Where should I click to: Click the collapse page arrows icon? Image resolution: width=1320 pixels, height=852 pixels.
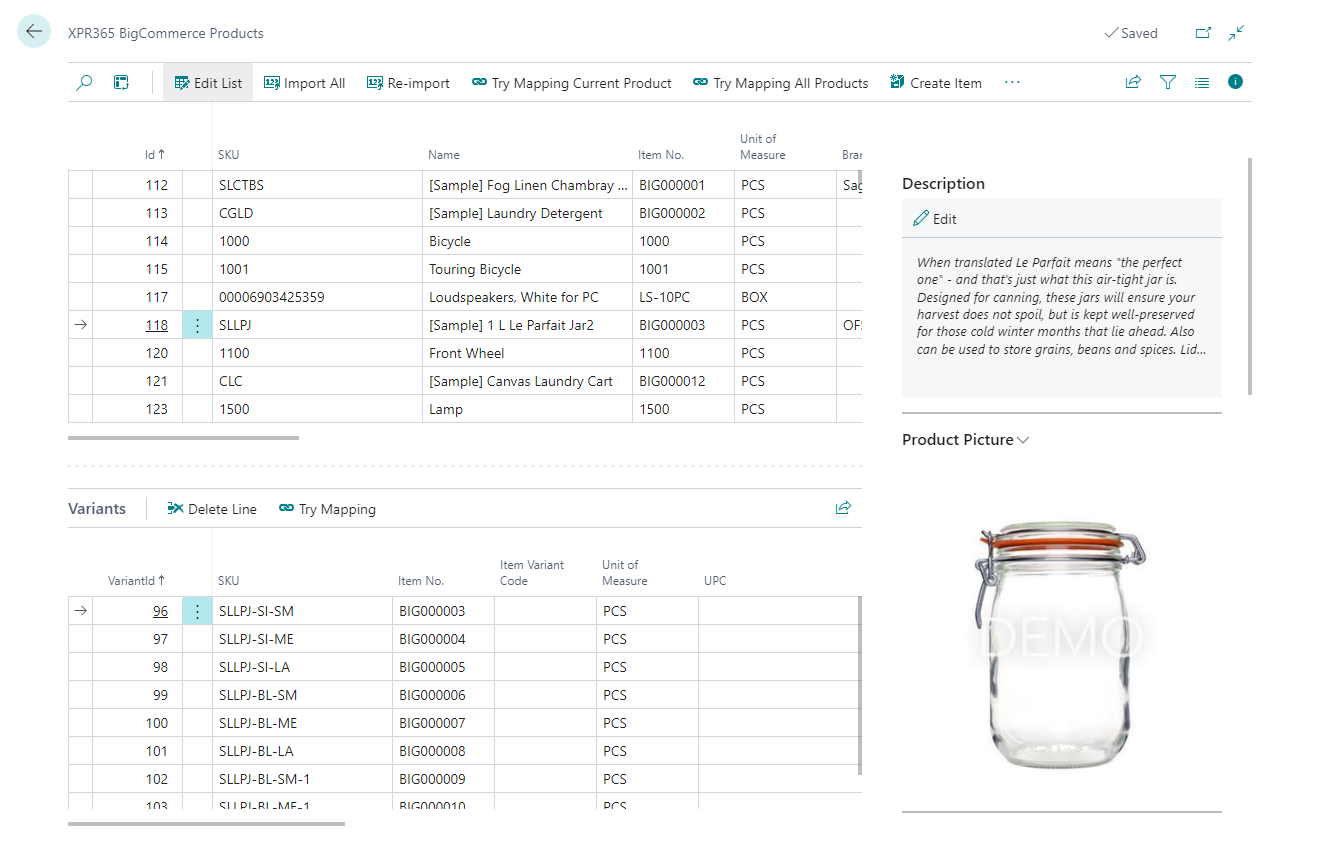[x=1236, y=33]
